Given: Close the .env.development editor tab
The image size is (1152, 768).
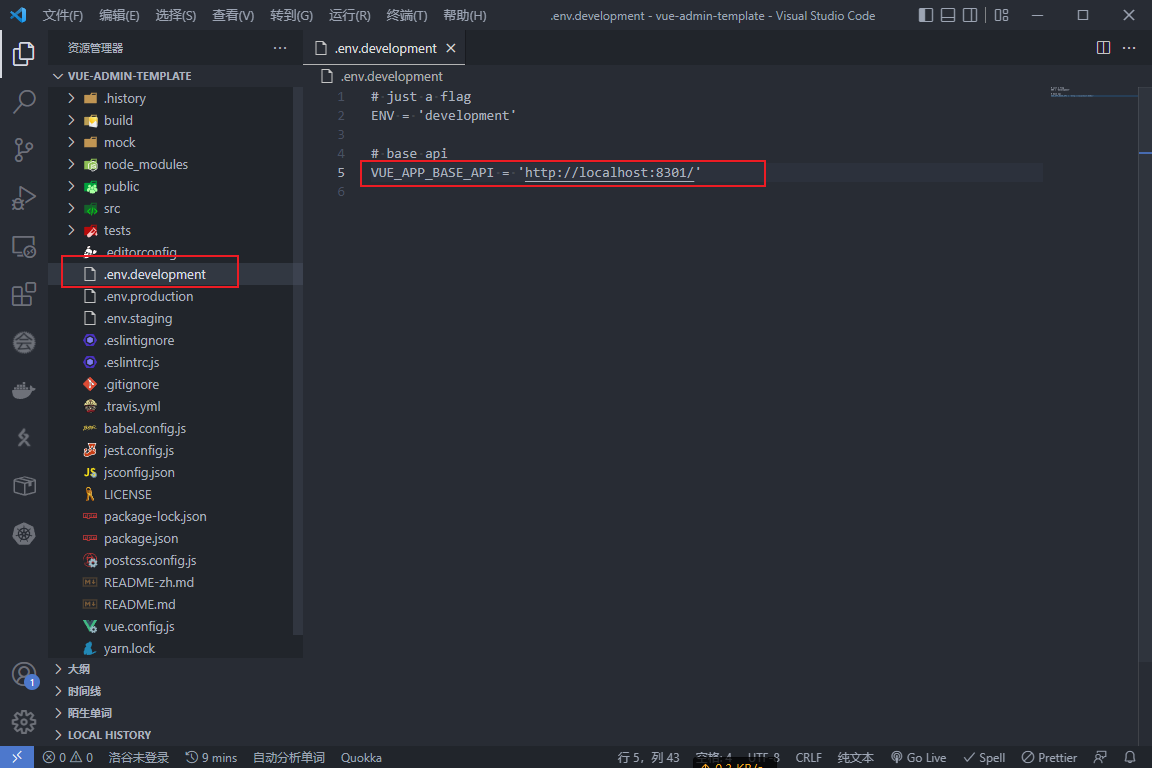Looking at the screenshot, I should 451,48.
